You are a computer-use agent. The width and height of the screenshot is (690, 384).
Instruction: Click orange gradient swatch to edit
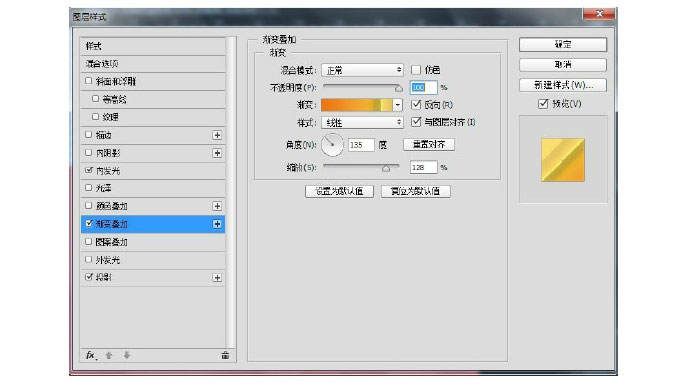357,105
